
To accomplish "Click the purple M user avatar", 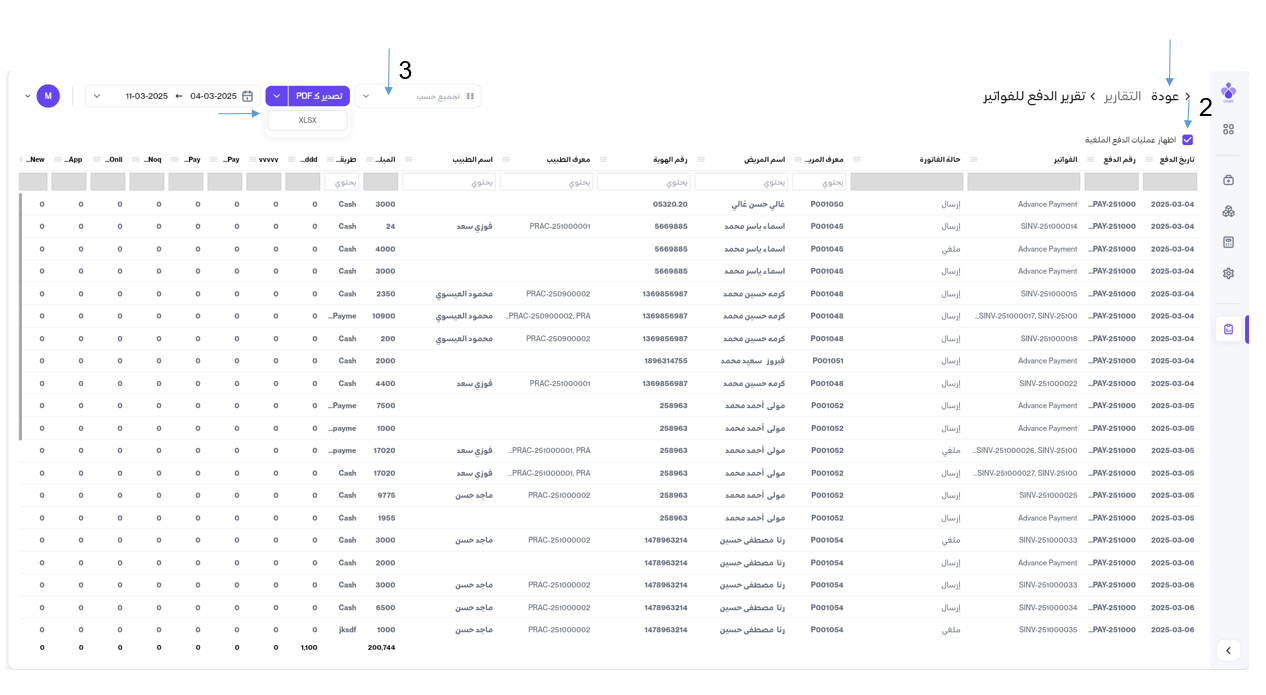I will point(48,96).
